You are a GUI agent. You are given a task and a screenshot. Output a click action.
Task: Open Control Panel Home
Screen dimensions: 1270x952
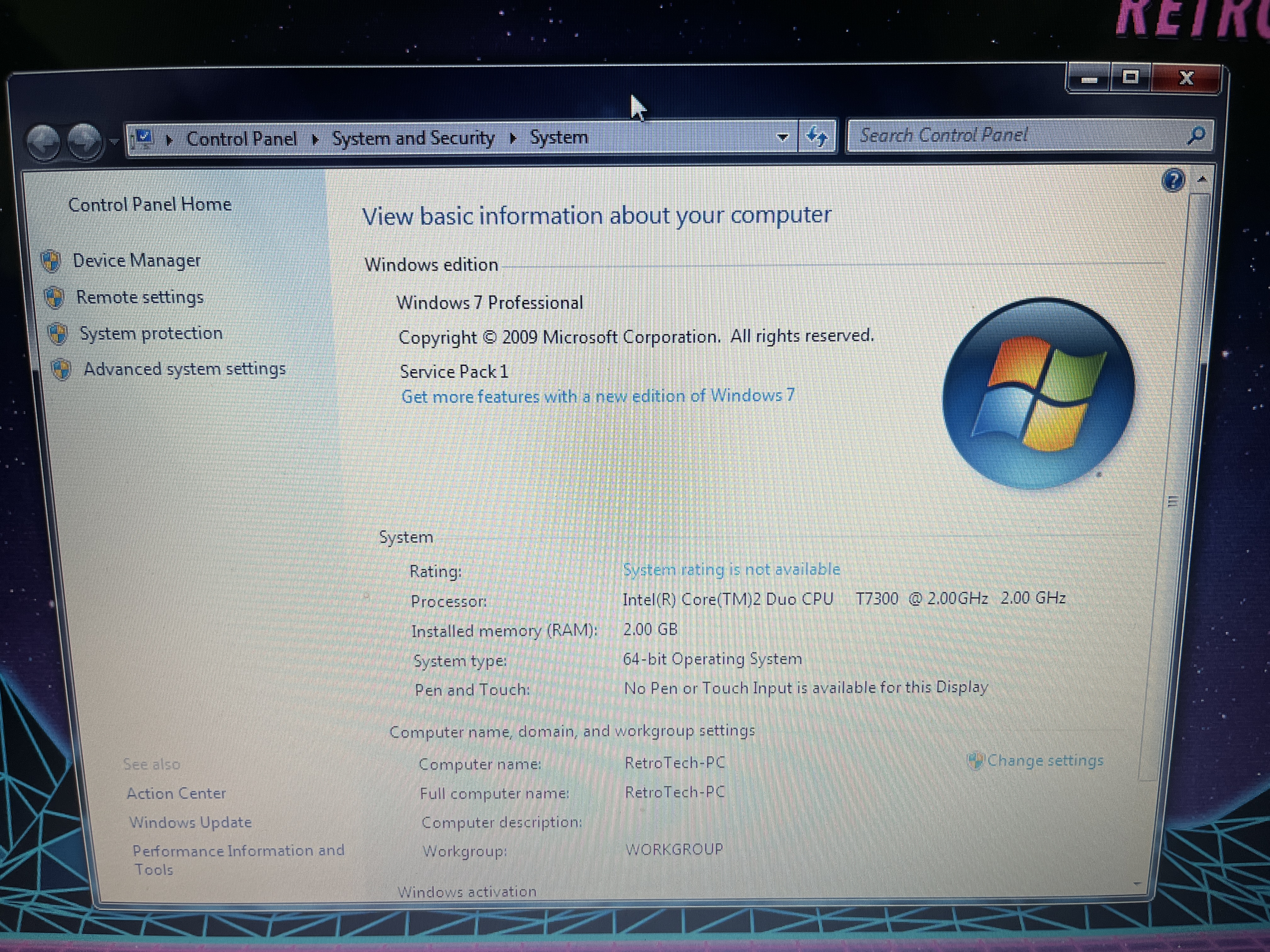(150, 204)
